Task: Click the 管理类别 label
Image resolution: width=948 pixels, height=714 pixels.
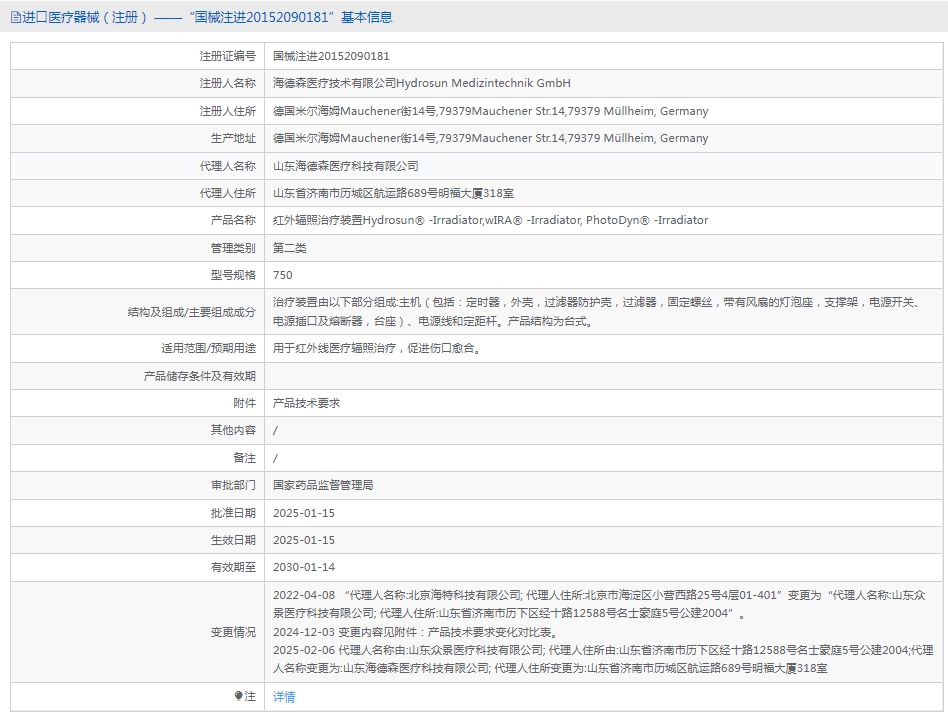Action: coord(233,248)
